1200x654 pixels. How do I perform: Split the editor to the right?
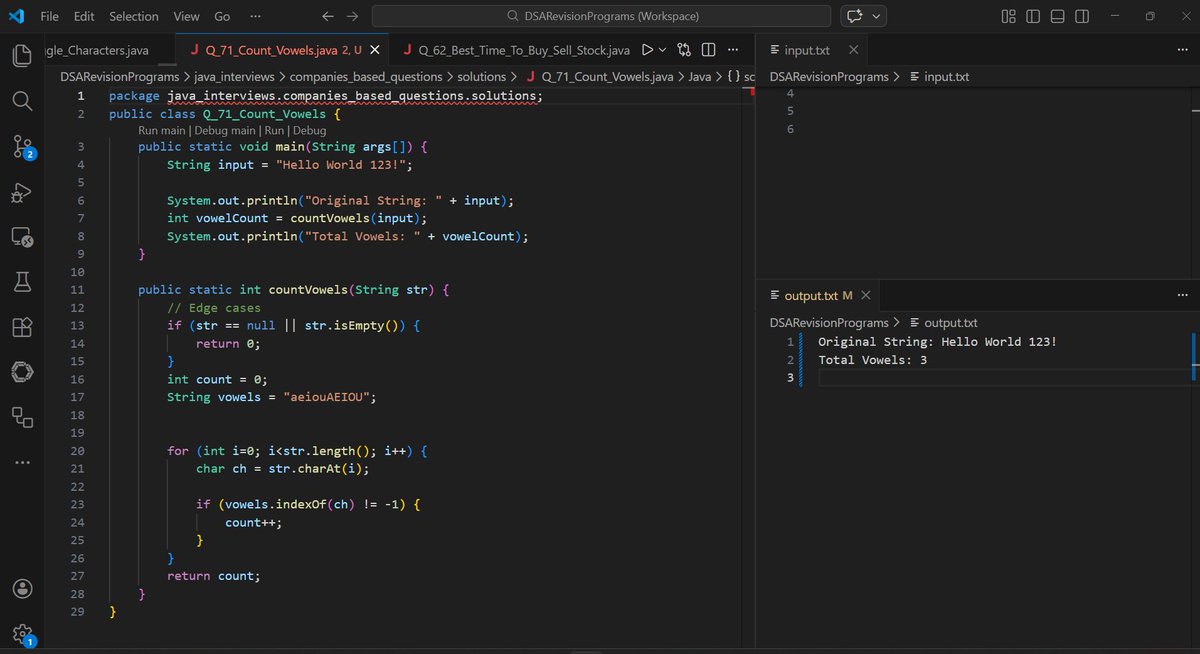[708, 50]
